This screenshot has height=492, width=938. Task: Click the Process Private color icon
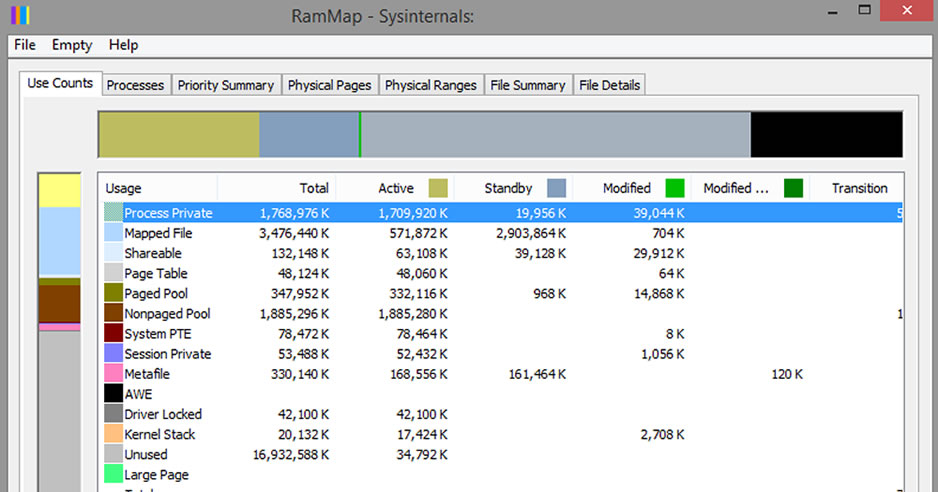pyautogui.click(x=113, y=212)
